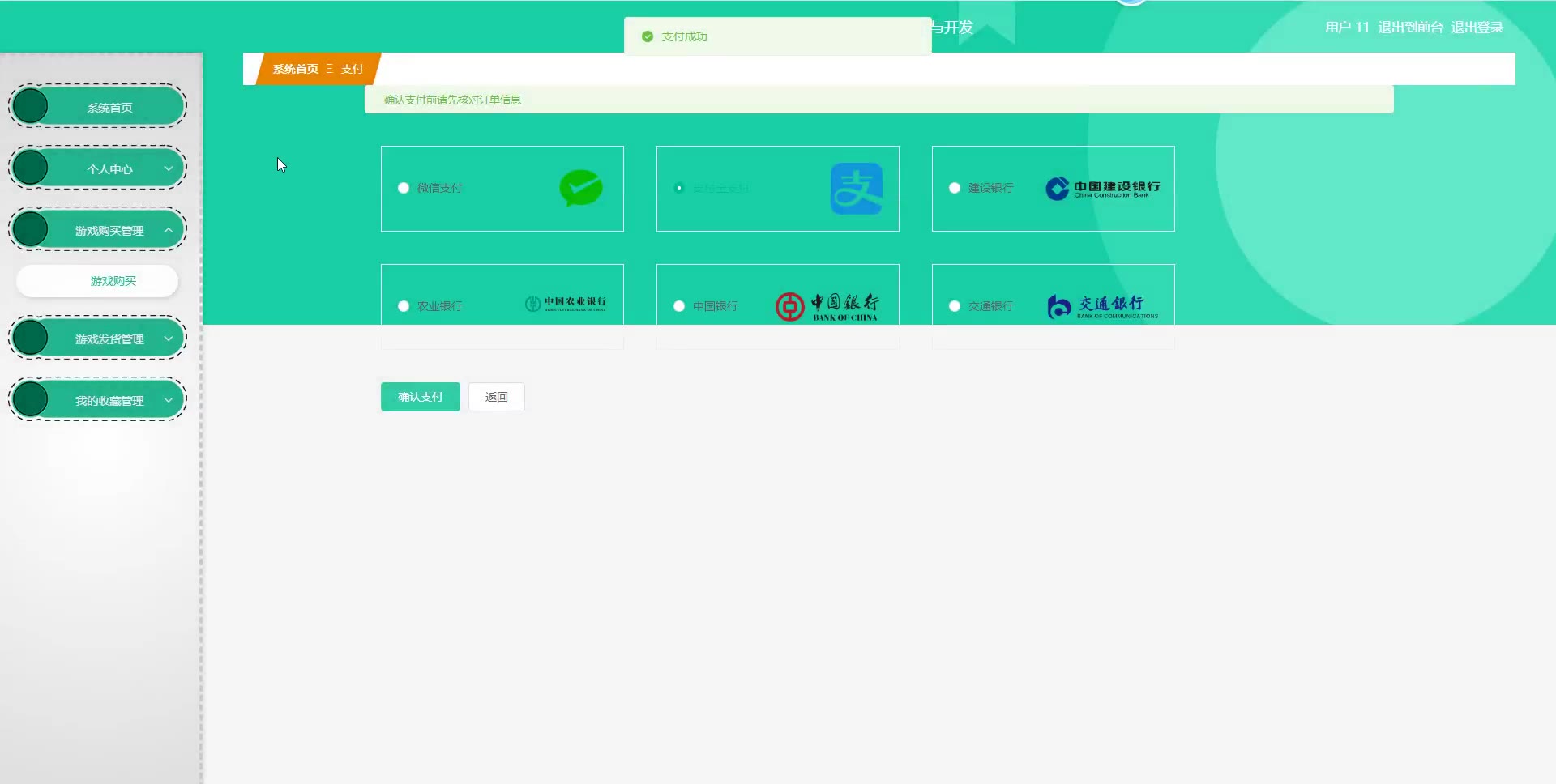Select the 建设银行 radio button
The width and height of the screenshot is (1556, 784).
click(x=955, y=188)
